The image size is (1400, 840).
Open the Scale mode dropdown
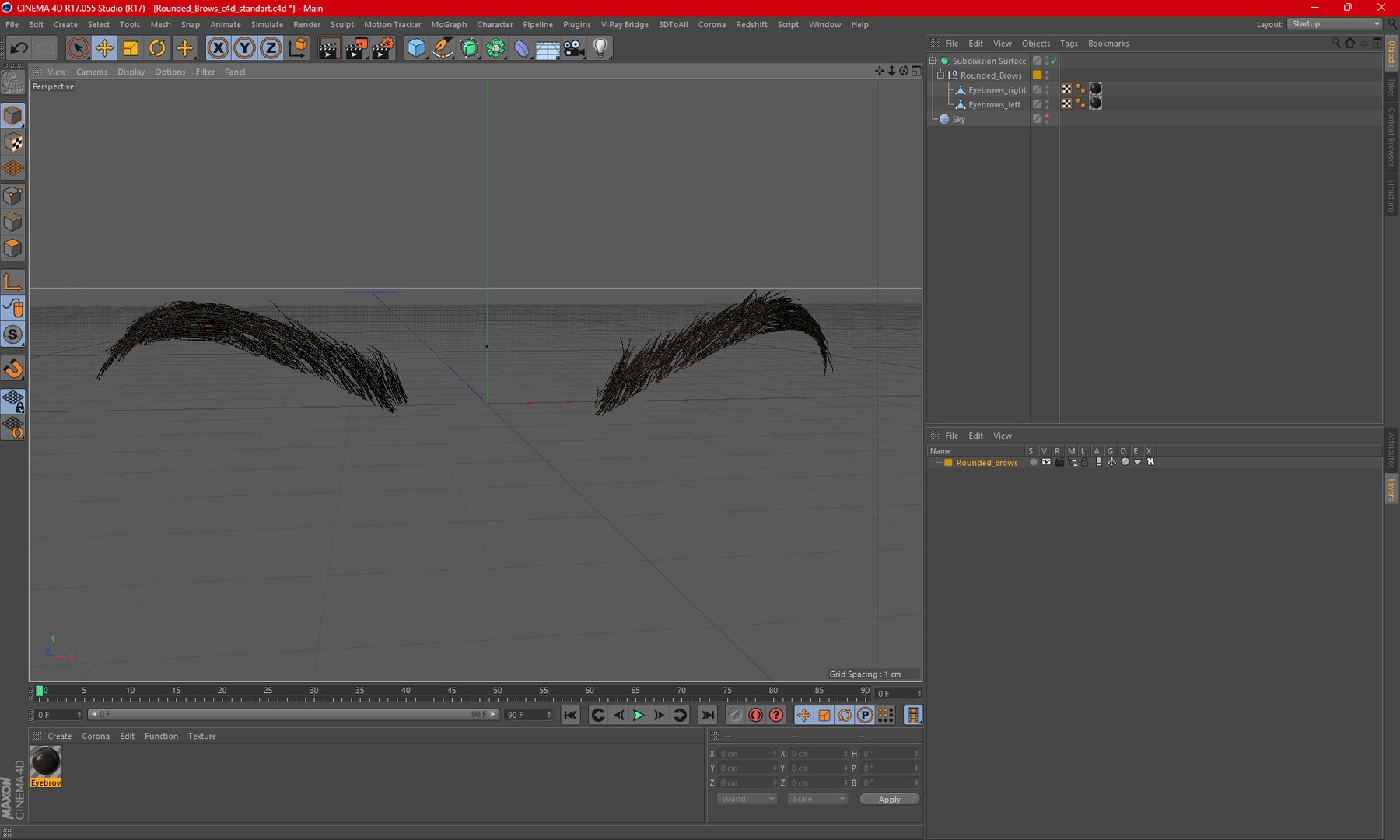pyautogui.click(x=817, y=799)
